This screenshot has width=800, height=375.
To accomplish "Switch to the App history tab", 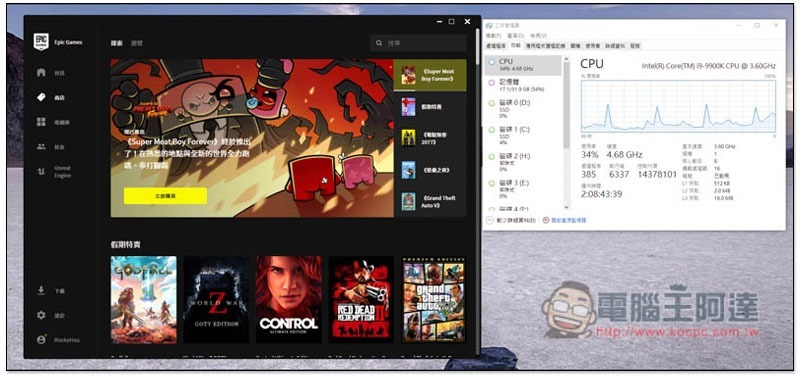I will [545, 46].
